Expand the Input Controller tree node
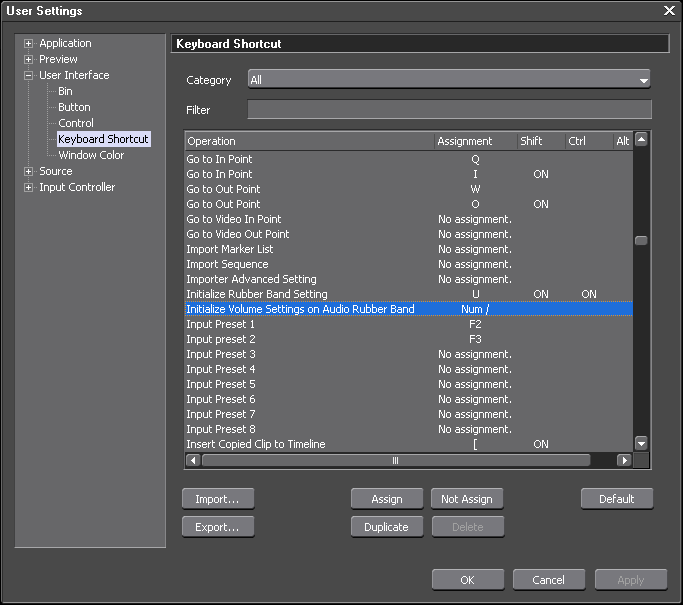The width and height of the screenshot is (683, 605). 29,188
